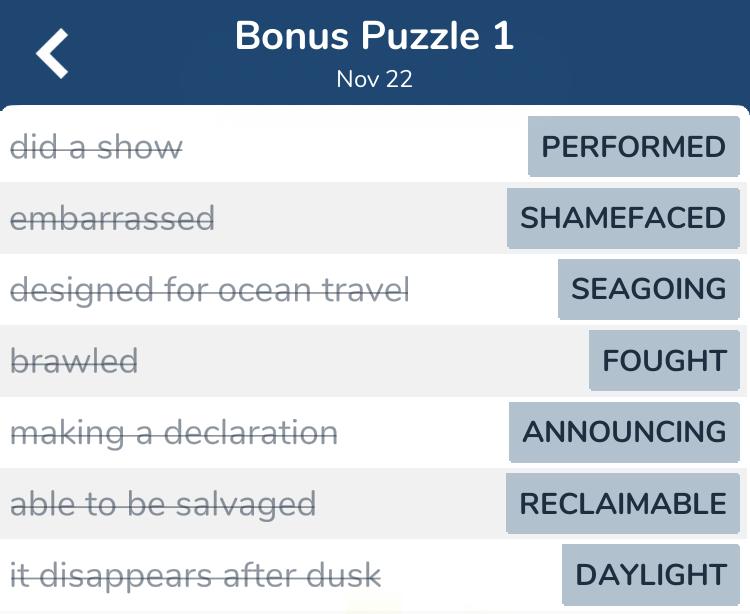
Task: Click the 'embarrassed' clue text
Action: coord(112,219)
